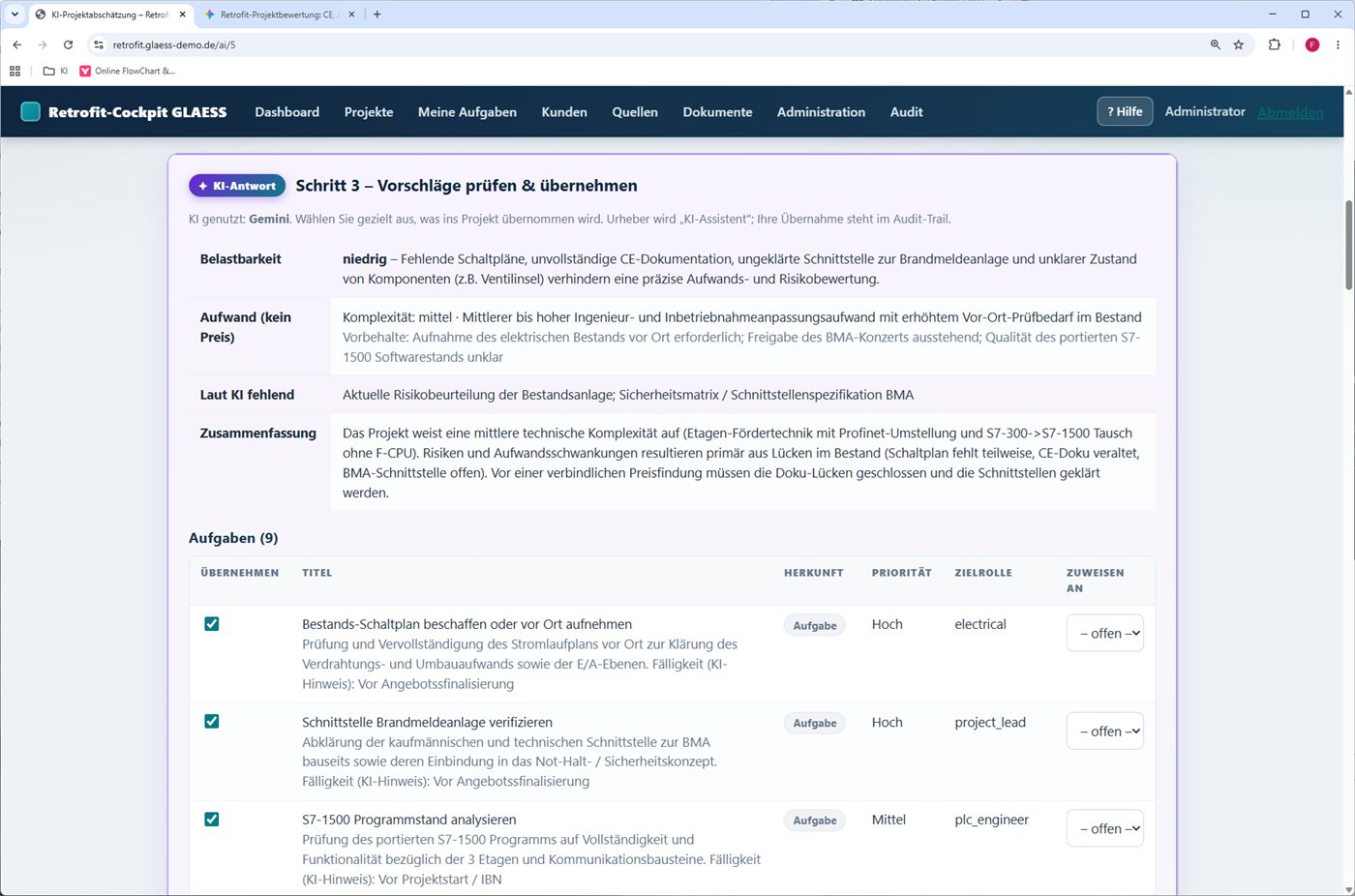Click the electrical Zielrolle cell

(x=980, y=624)
